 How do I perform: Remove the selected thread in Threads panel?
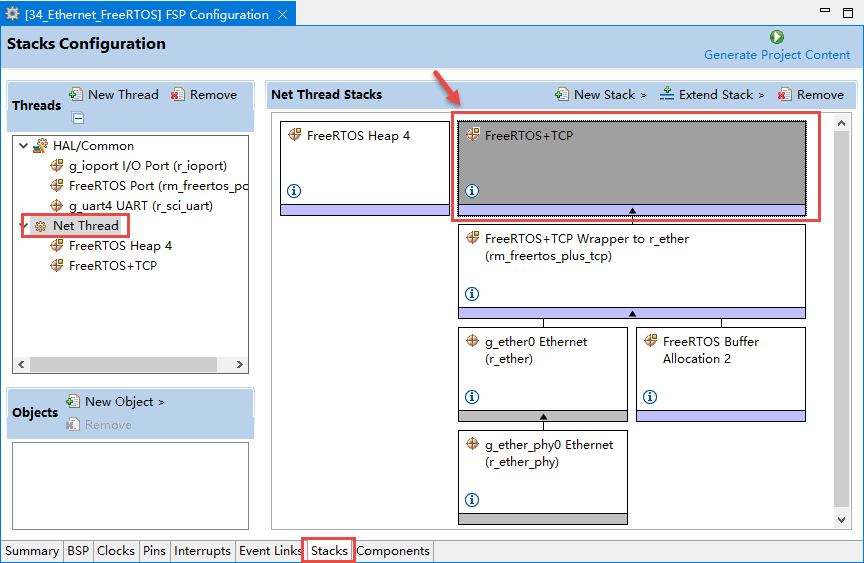click(x=204, y=95)
